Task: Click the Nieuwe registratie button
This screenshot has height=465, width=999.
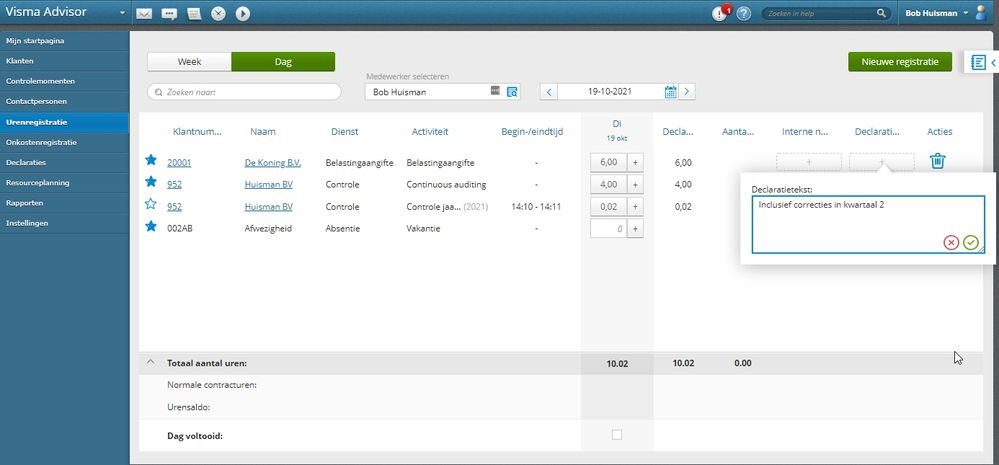Action: (900, 62)
